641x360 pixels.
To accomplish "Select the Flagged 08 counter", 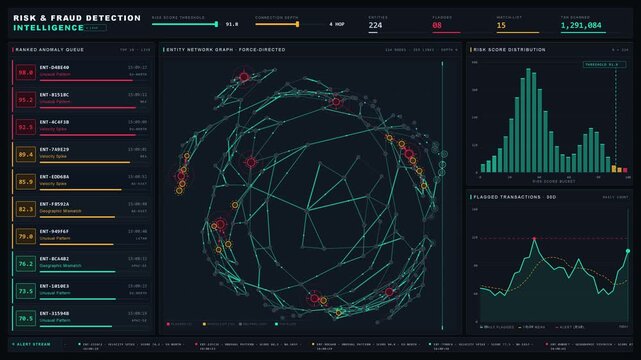I will [446, 24].
